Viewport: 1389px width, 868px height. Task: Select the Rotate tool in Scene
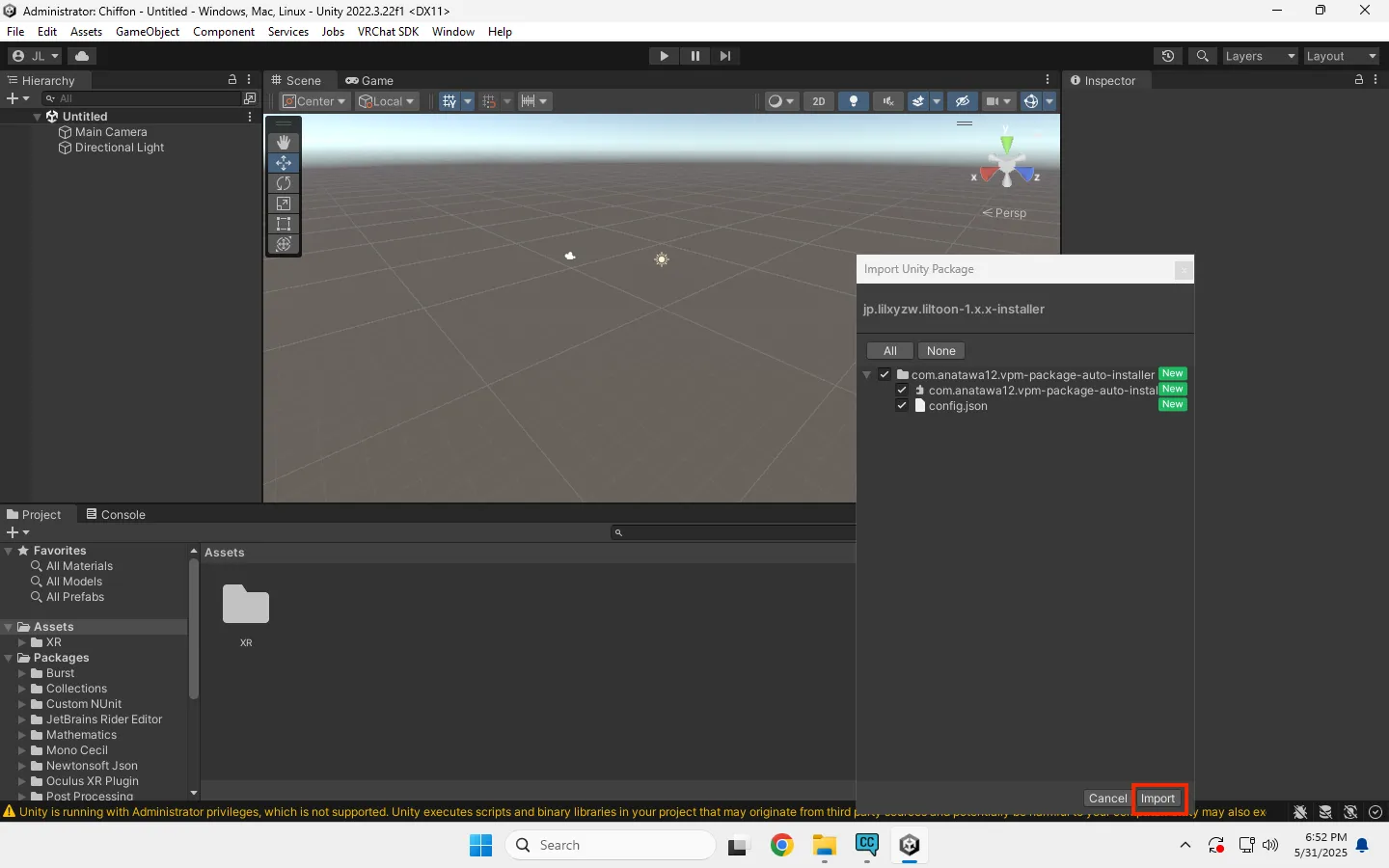click(x=284, y=183)
